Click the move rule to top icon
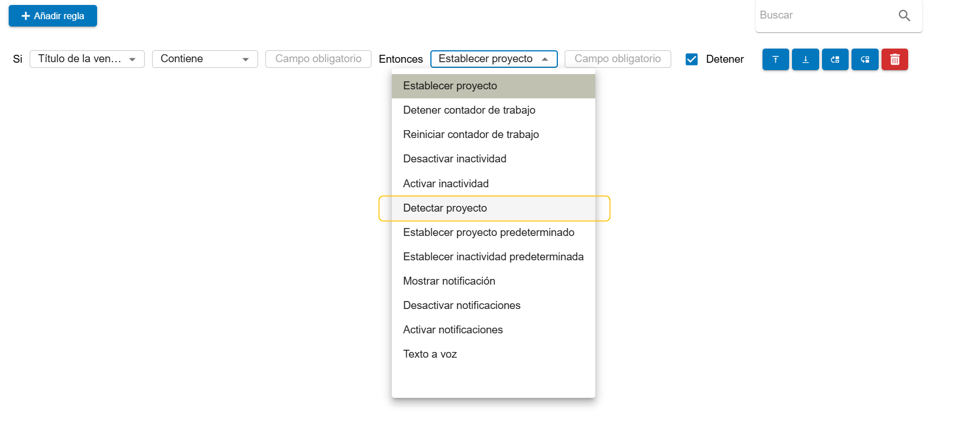The width and height of the screenshot is (967, 425). (x=775, y=60)
